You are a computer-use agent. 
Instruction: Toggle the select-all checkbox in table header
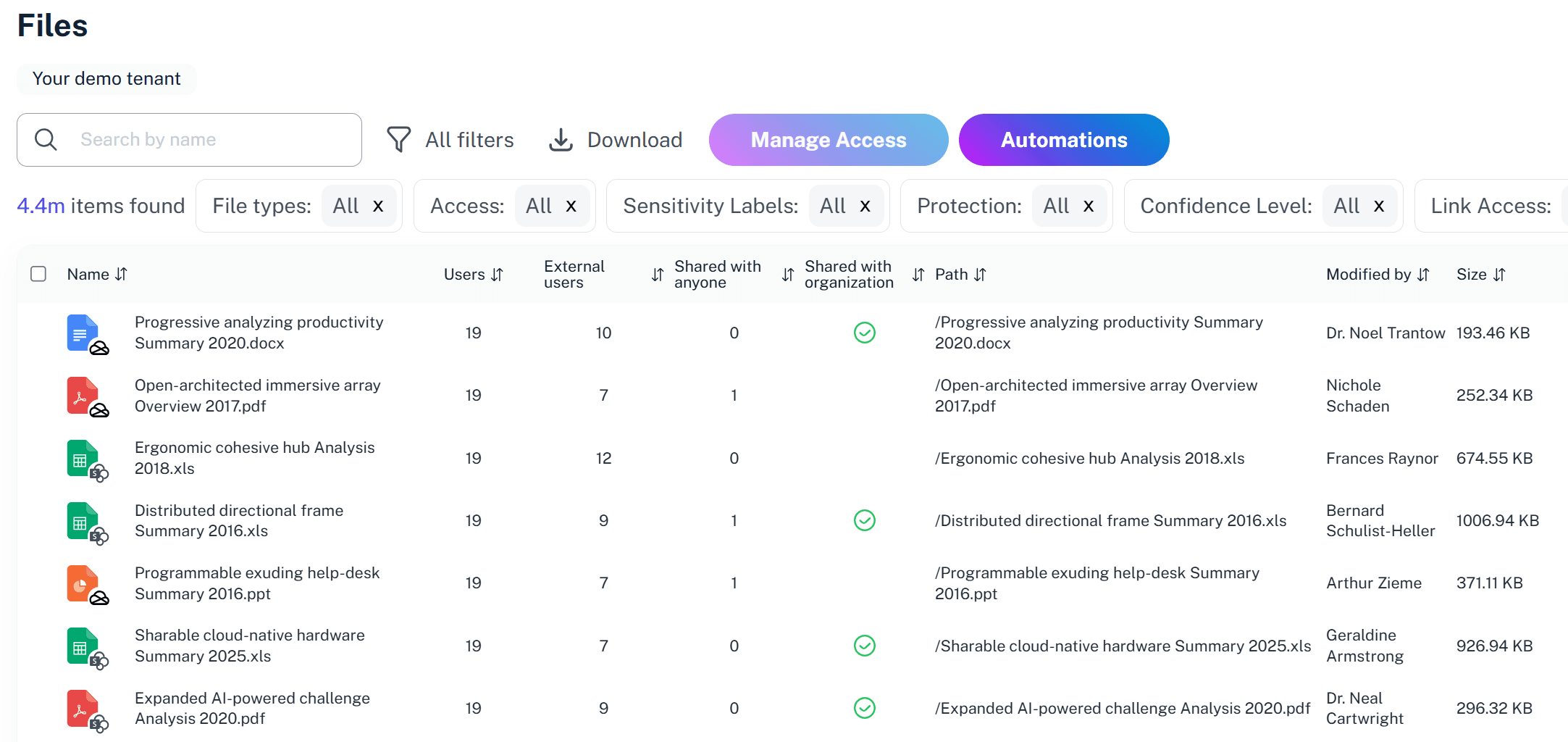click(38, 274)
